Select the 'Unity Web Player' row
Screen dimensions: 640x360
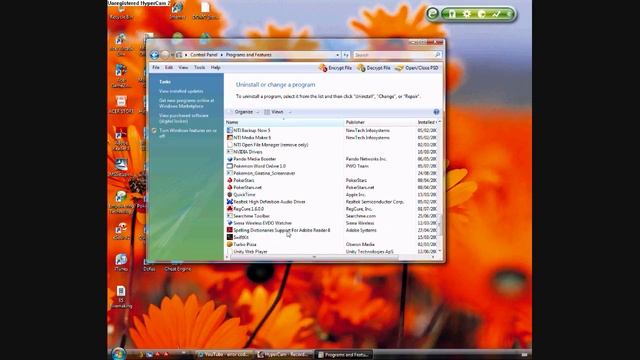(331, 251)
